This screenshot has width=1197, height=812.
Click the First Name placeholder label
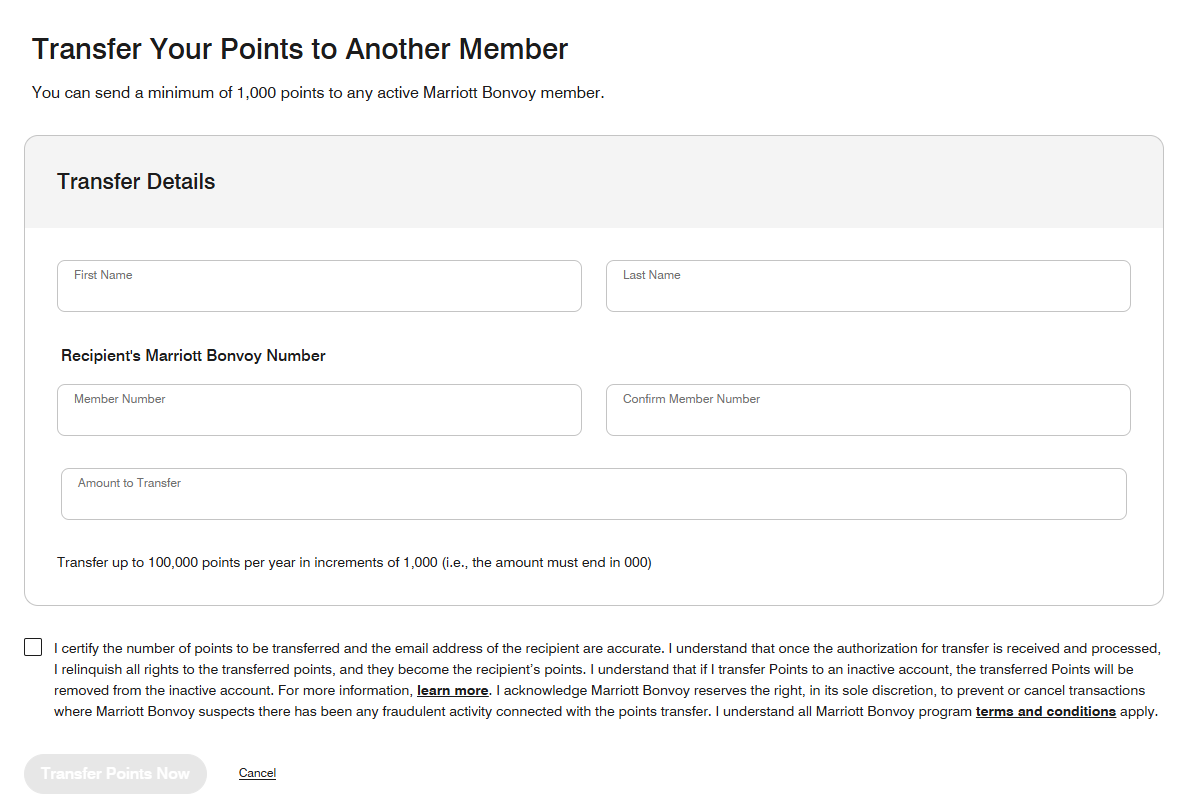click(102, 274)
